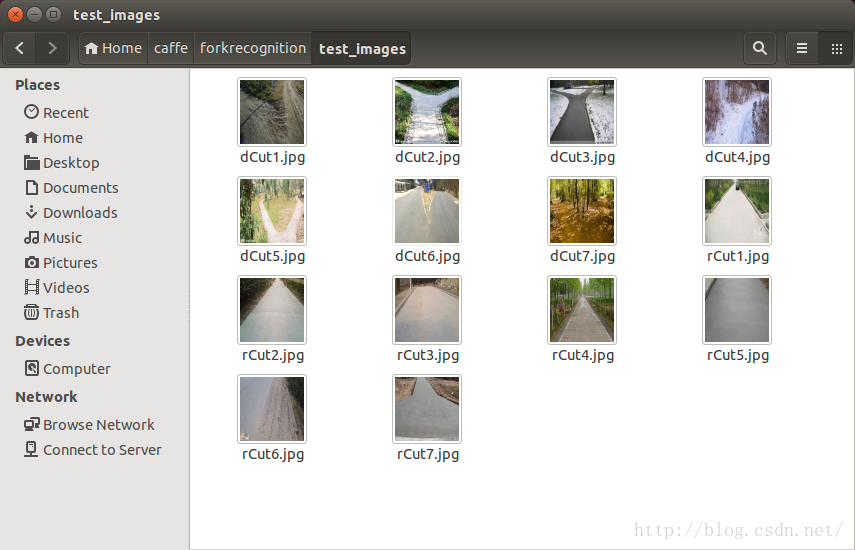Select the test_images path segment
This screenshot has height=550, width=855.
pyautogui.click(x=362, y=49)
